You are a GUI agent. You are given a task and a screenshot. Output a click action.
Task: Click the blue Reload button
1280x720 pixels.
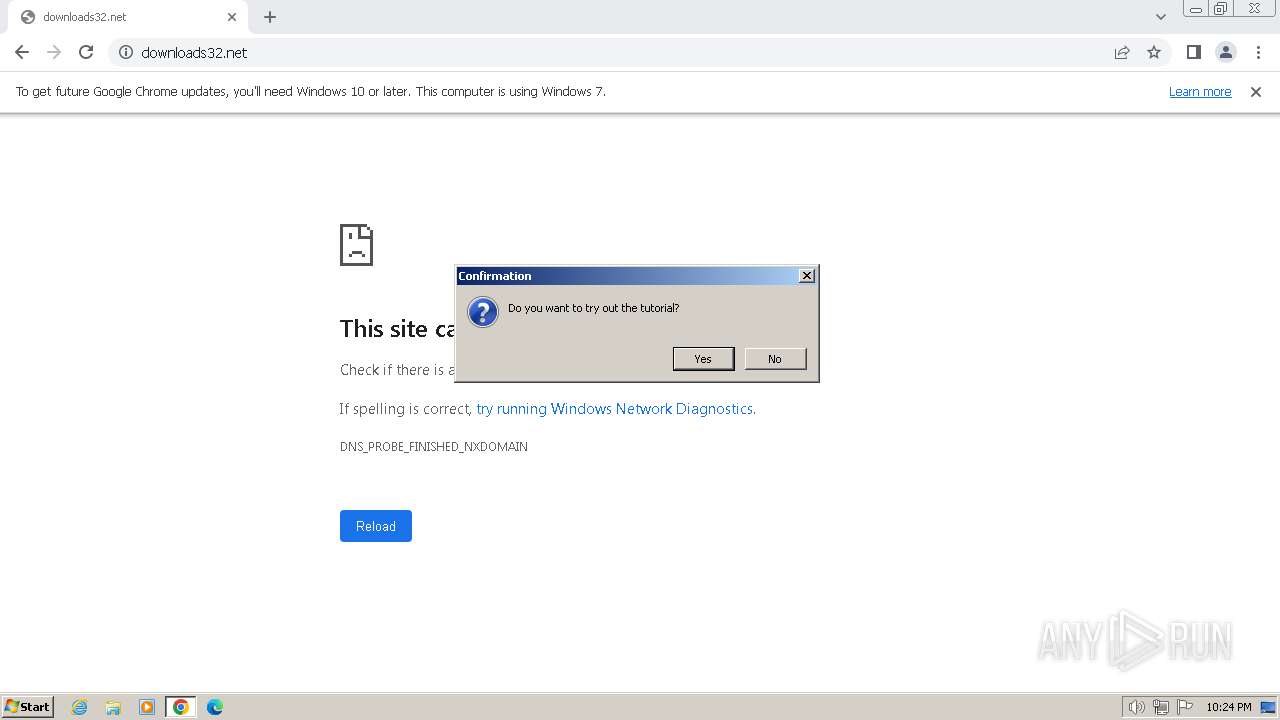pos(376,526)
